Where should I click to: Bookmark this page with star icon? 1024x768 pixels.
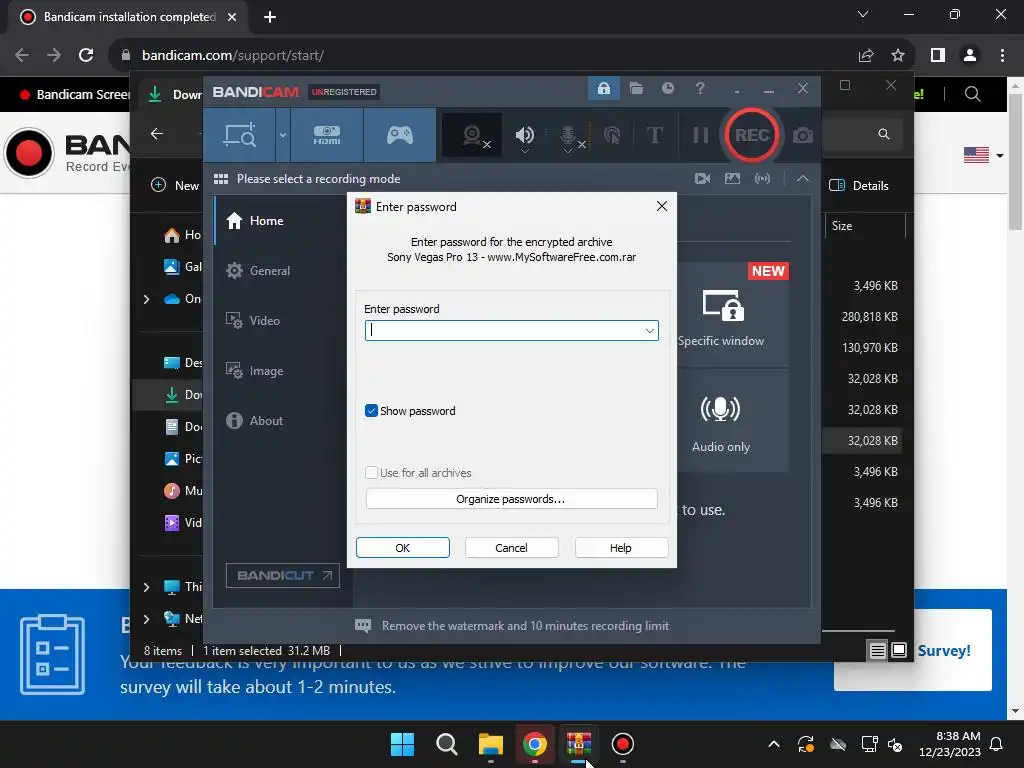(898, 56)
